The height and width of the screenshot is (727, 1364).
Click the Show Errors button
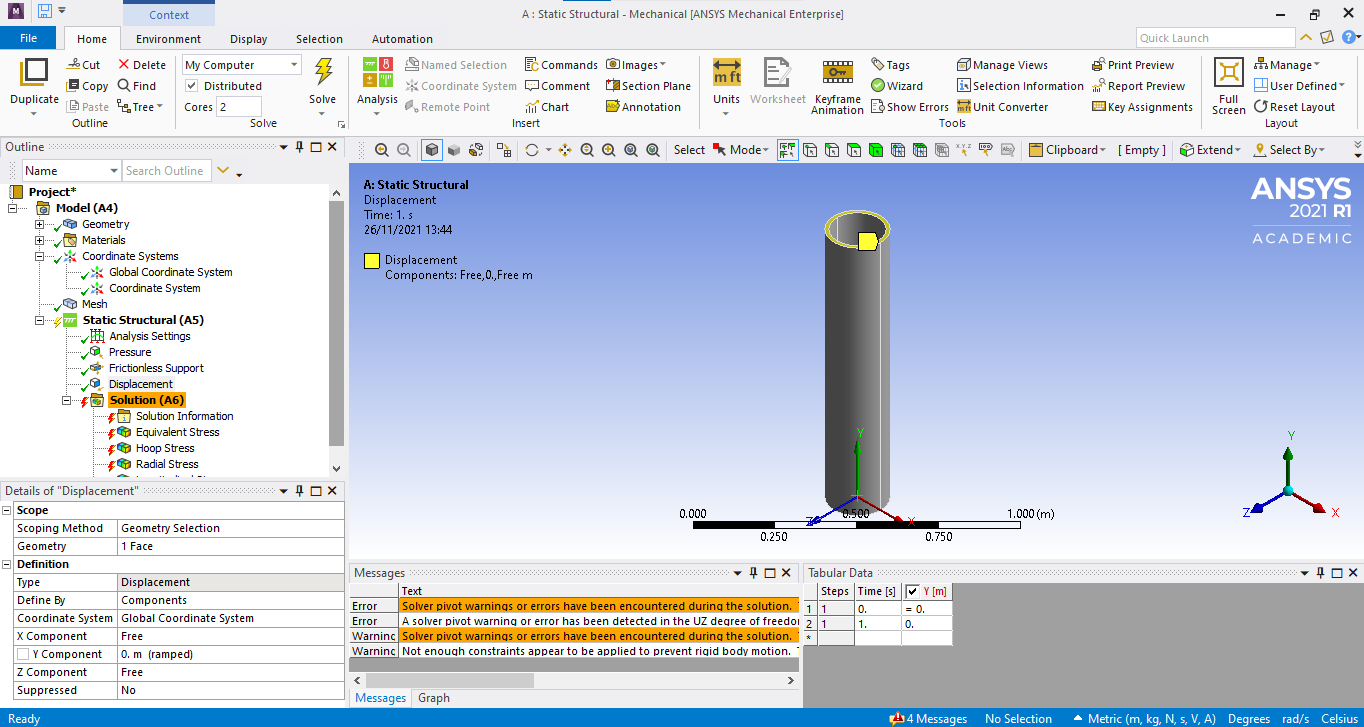point(909,107)
